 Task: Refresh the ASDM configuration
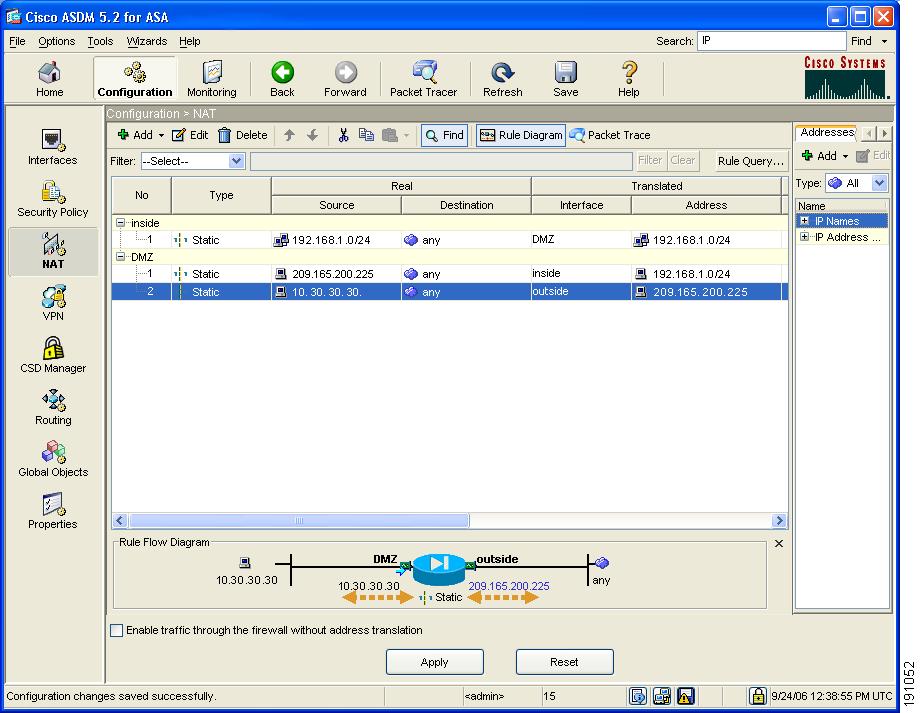tap(502, 79)
